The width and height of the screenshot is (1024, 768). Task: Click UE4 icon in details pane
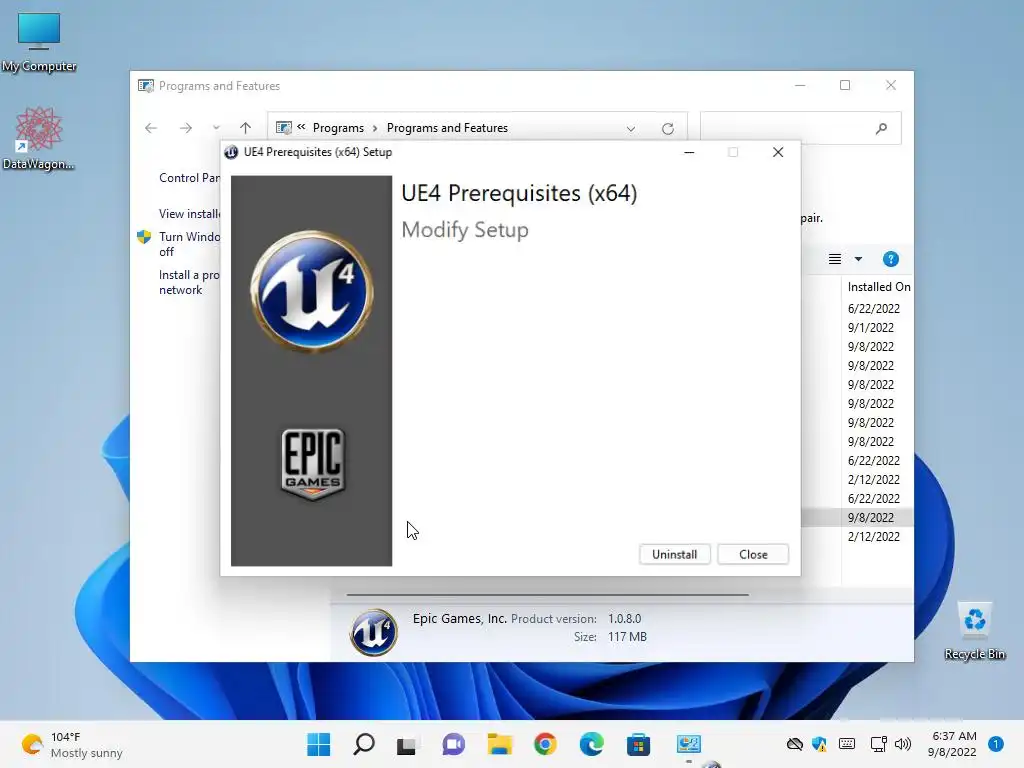(374, 632)
